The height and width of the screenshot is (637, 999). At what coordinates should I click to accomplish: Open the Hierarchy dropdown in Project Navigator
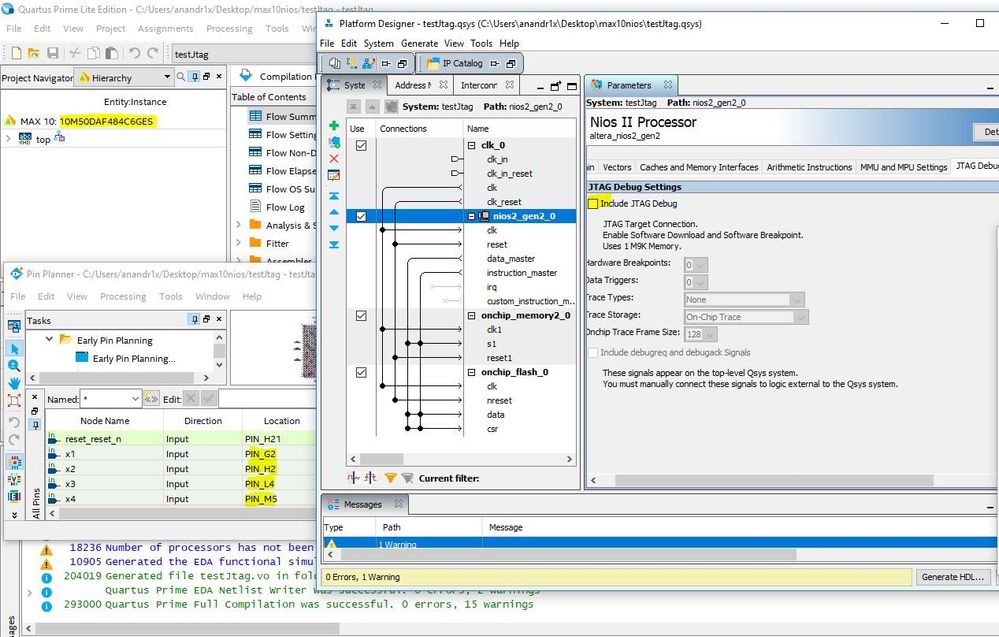click(x=166, y=78)
